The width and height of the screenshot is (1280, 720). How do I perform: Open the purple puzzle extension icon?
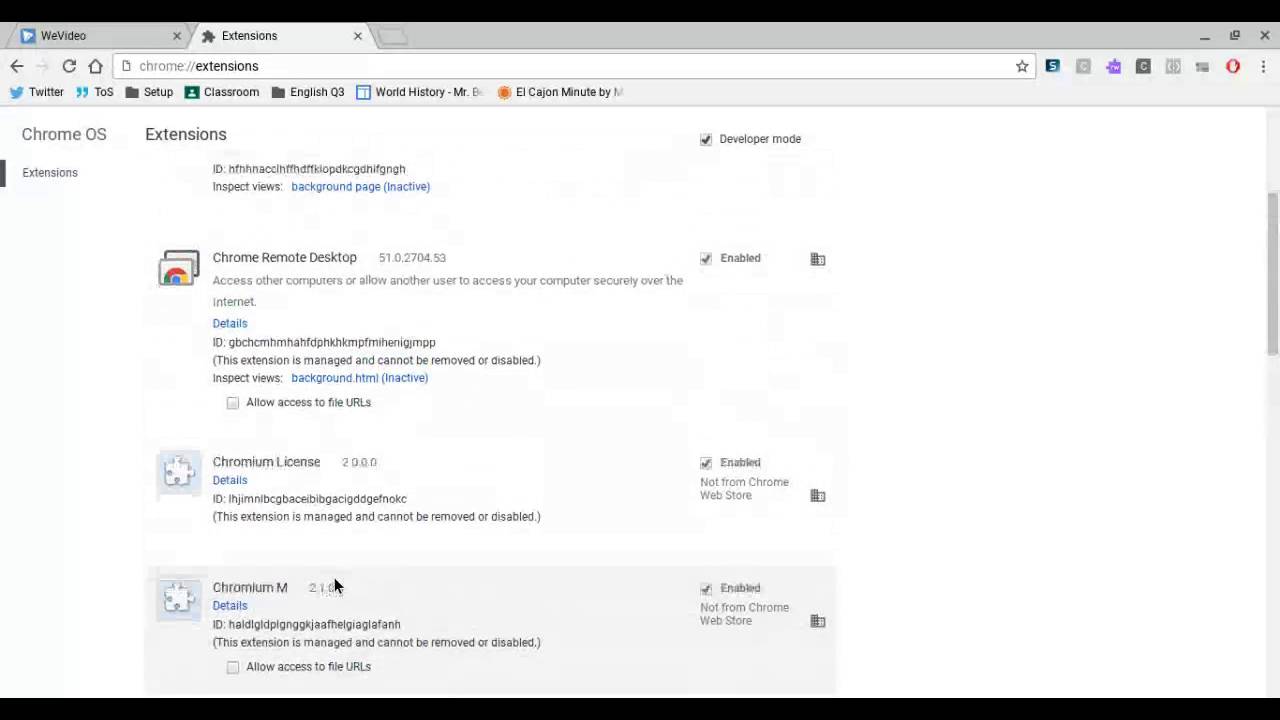(x=1113, y=66)
